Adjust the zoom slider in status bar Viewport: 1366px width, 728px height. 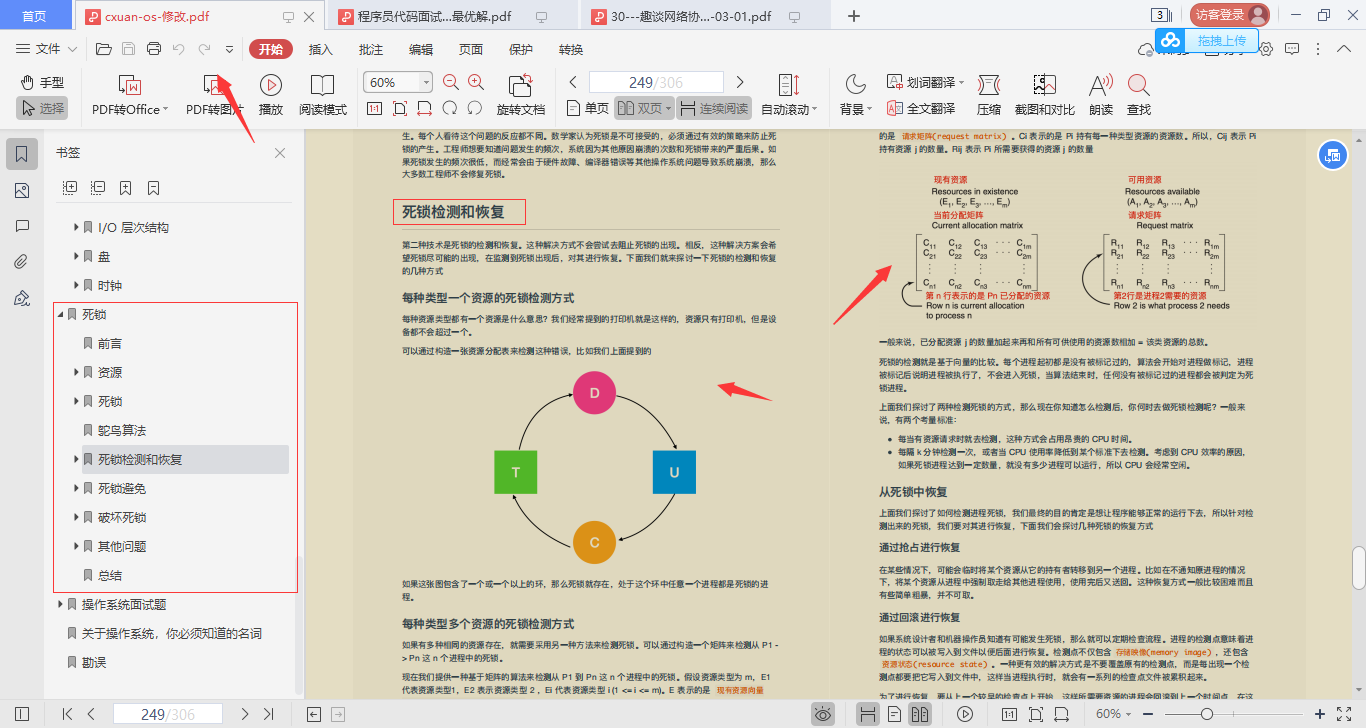(1206, 714)
